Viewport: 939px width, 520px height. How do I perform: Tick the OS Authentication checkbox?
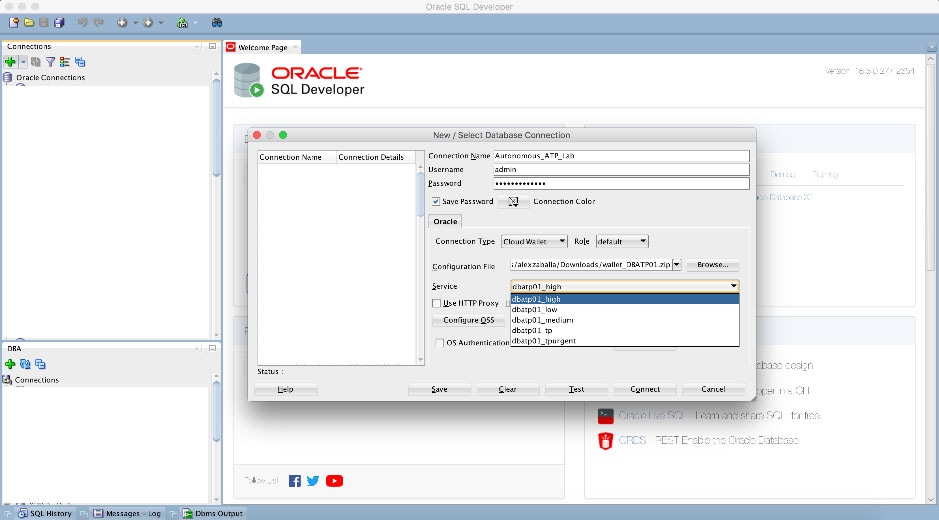(x=439, y=343)
